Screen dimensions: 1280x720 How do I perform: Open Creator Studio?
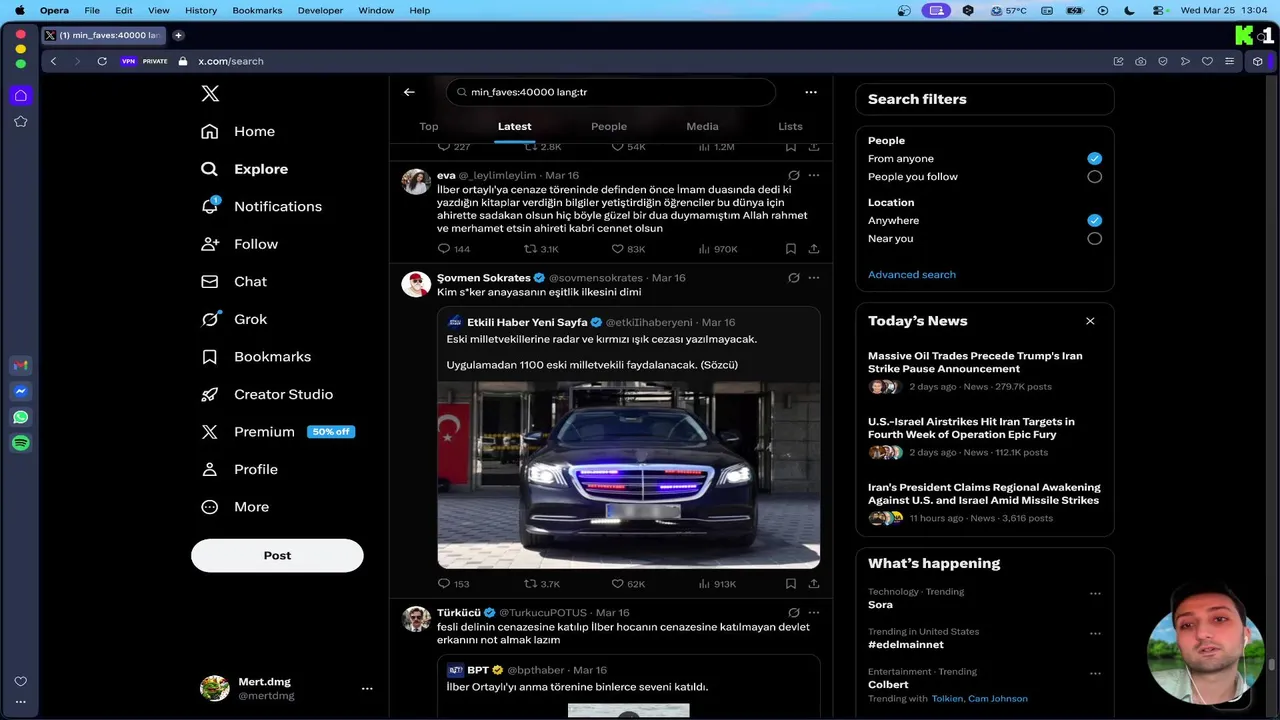click(267, 394)
